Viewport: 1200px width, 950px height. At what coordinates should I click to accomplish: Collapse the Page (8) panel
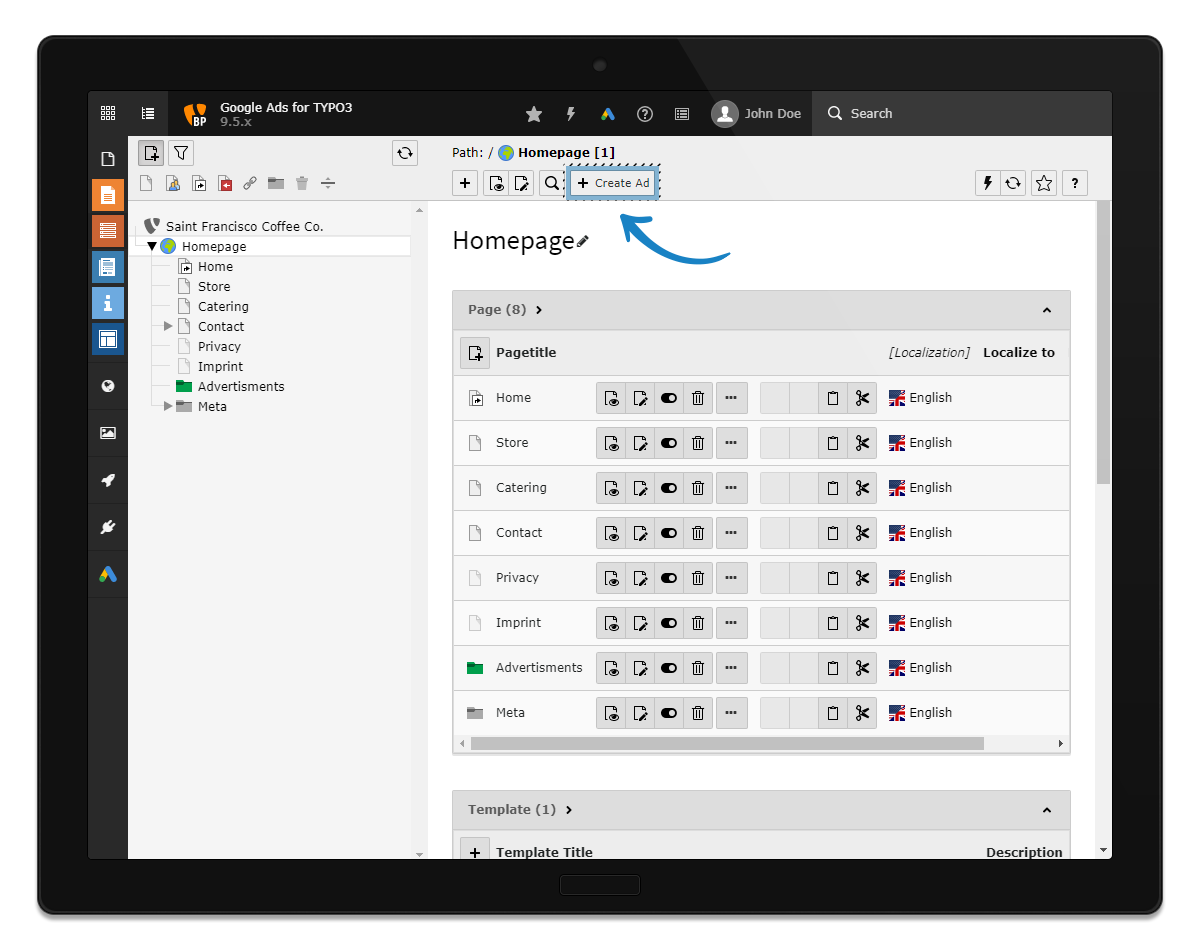click(1046, 310)
